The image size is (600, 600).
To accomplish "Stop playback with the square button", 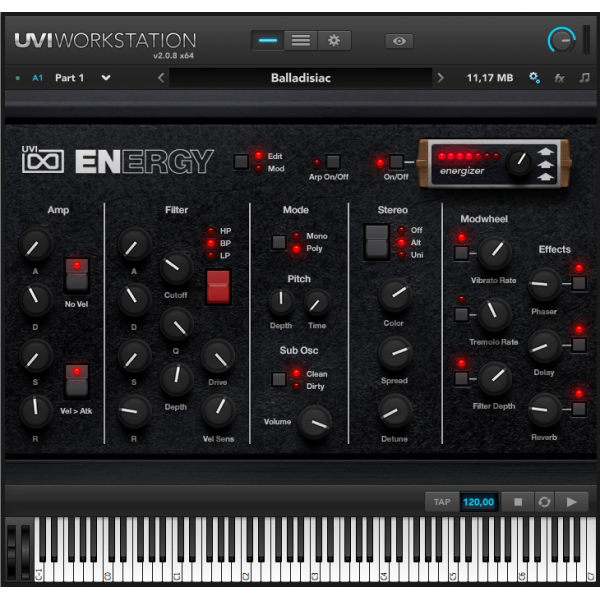I will [518, 502].
